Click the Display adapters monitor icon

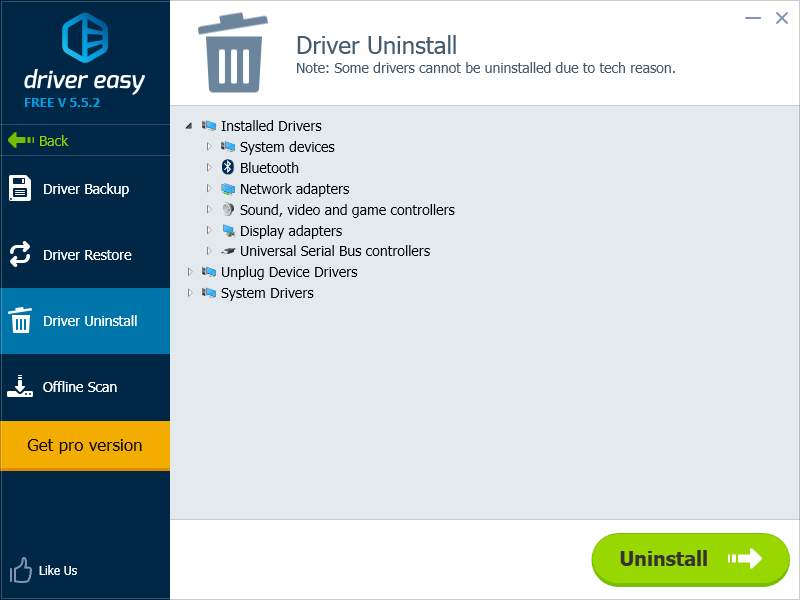tap(228, 231)
